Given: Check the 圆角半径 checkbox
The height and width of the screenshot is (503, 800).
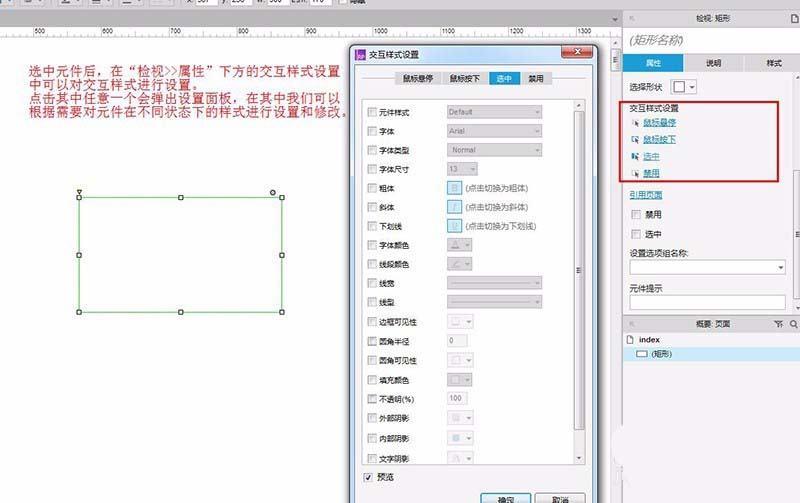Looking at the screenshot, I should click(x=372, y=341).
